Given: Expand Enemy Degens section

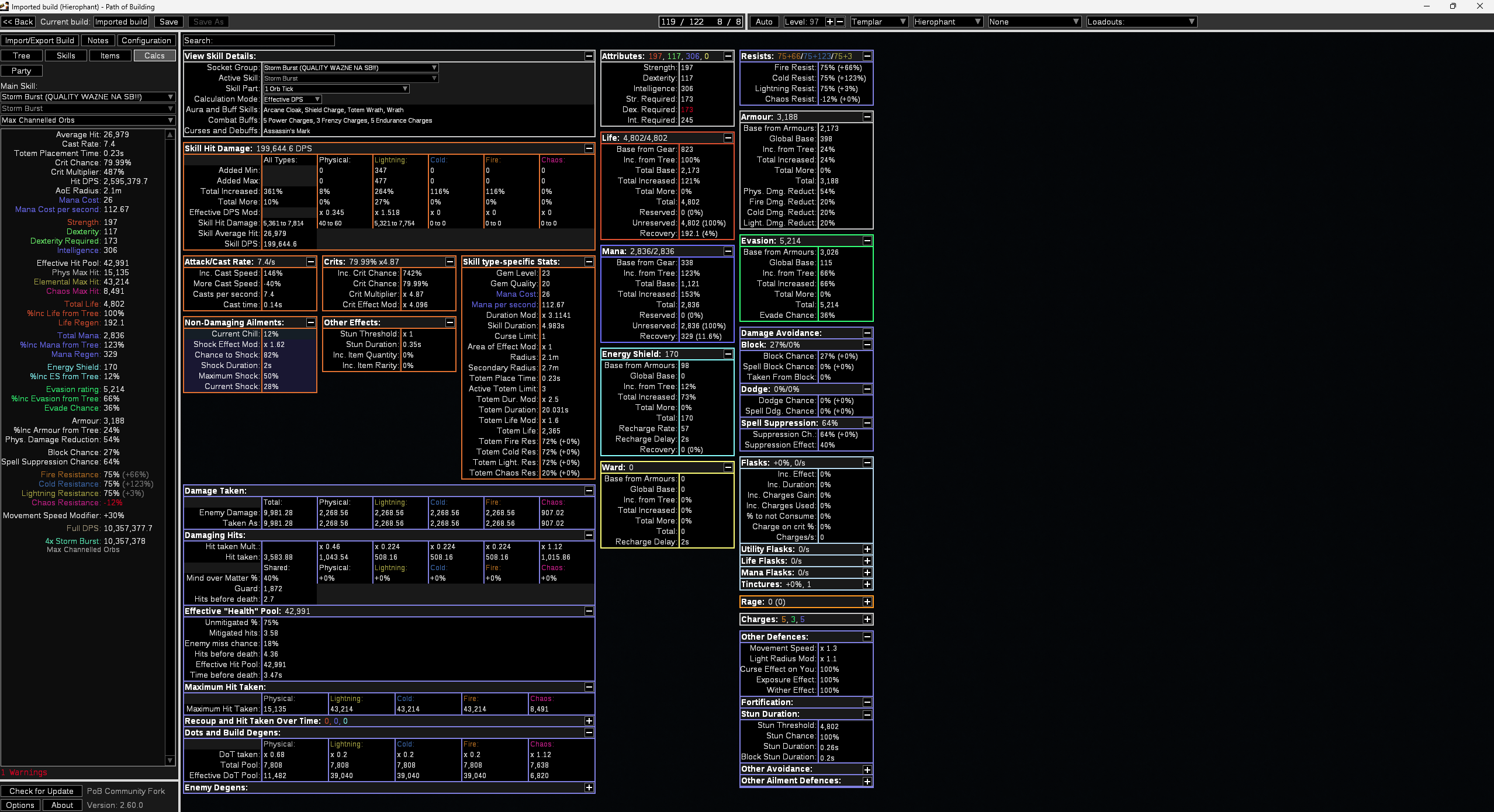Looking at the screenshot, I should [x=589, y=787].
